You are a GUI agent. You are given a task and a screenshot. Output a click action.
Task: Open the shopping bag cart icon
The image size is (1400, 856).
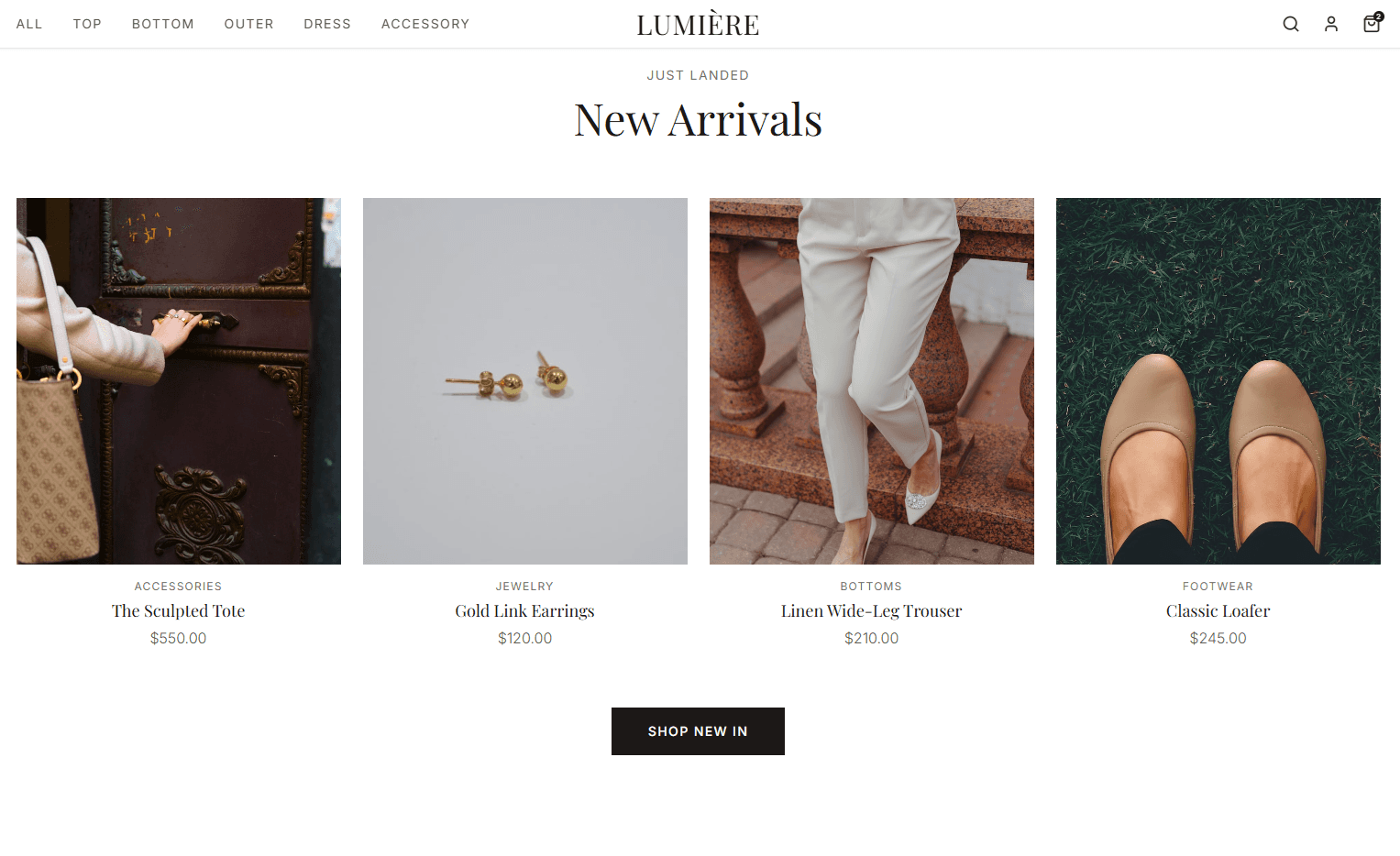coord(1372,23)
